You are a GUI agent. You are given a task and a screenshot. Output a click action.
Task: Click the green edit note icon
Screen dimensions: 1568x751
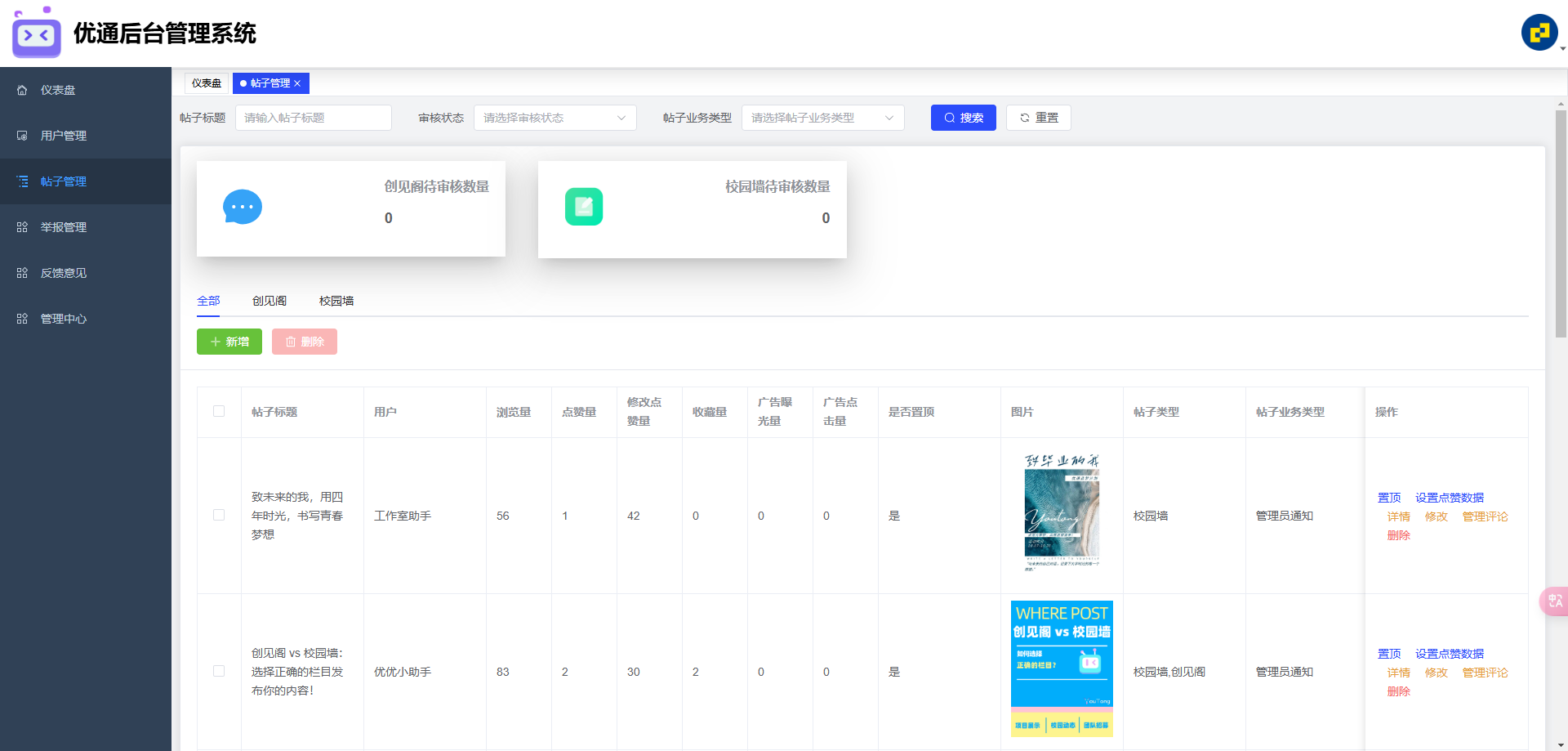[583, 207]
